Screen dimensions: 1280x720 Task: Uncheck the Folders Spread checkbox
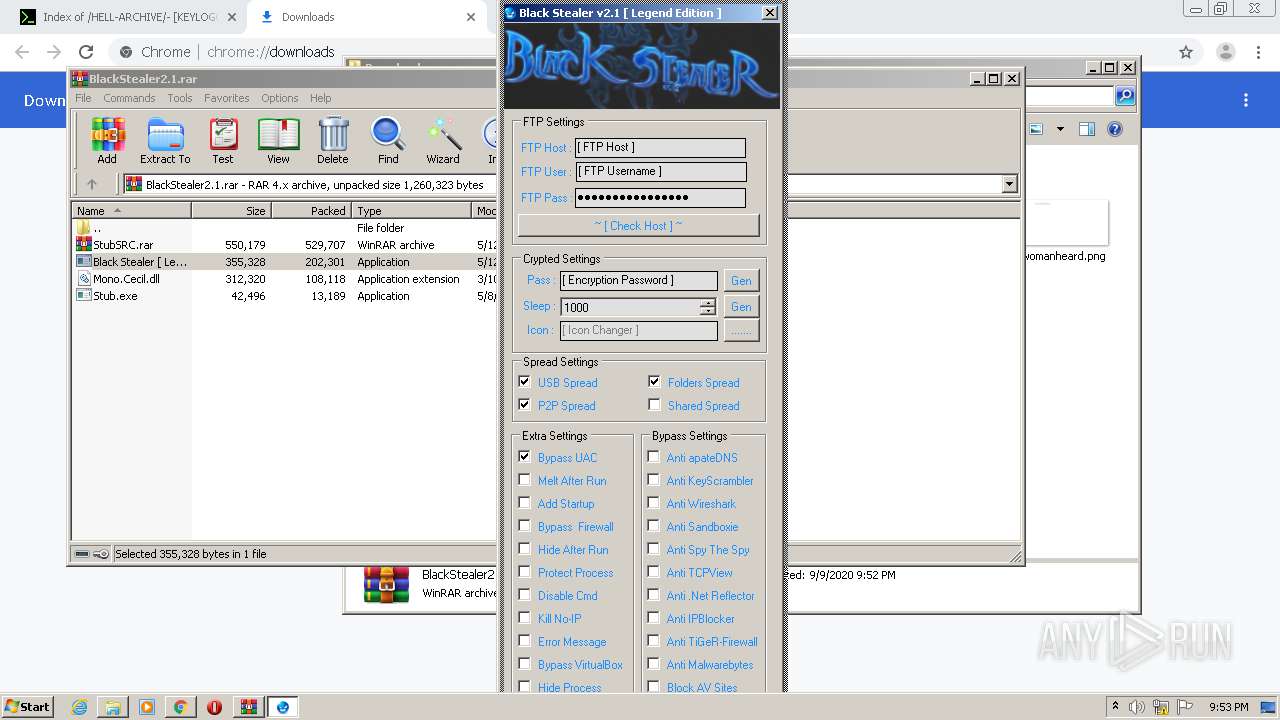(655, 382)
